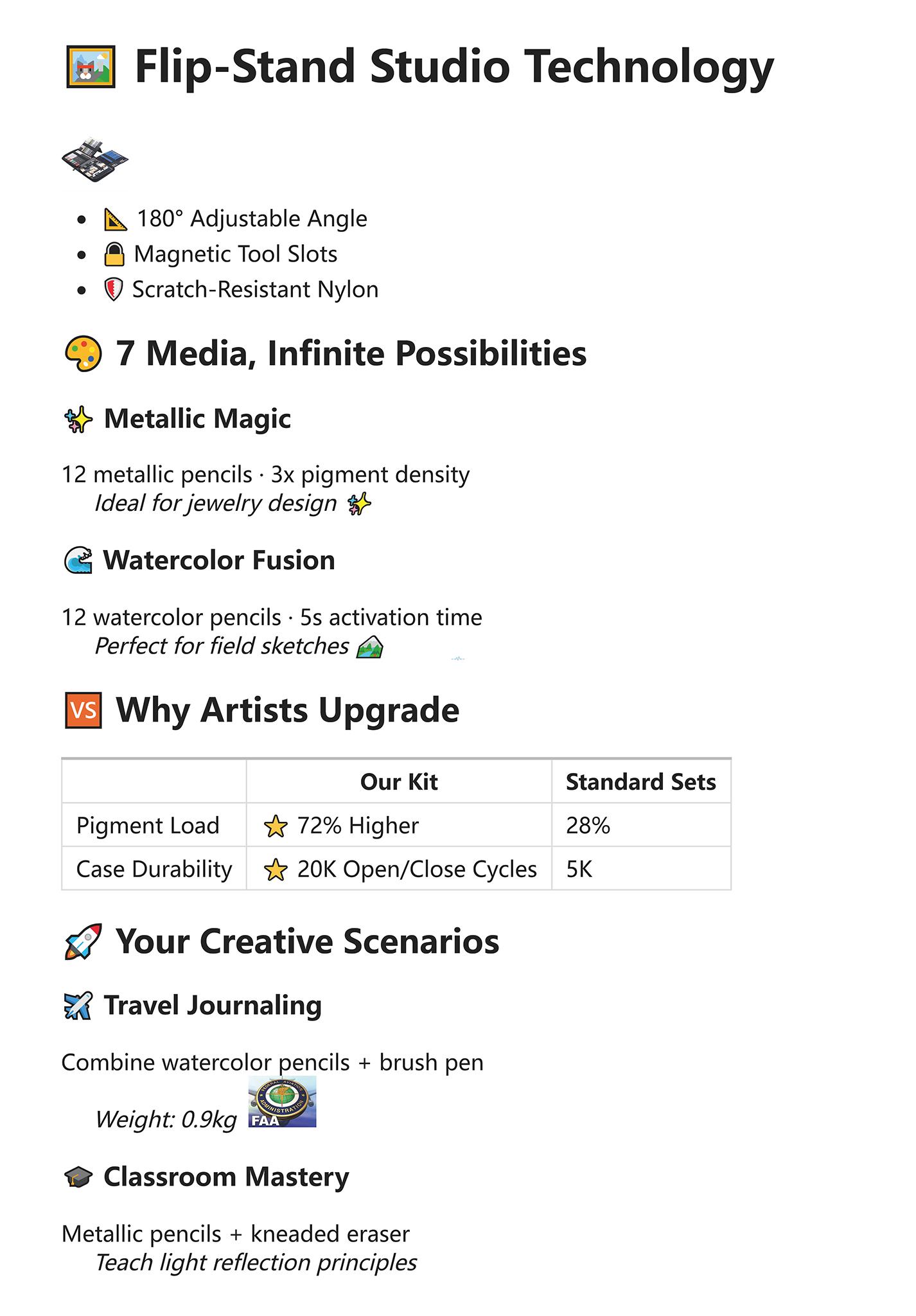Click the Our Kit column header
The image size is (916, 1316).
pos(399,782)
